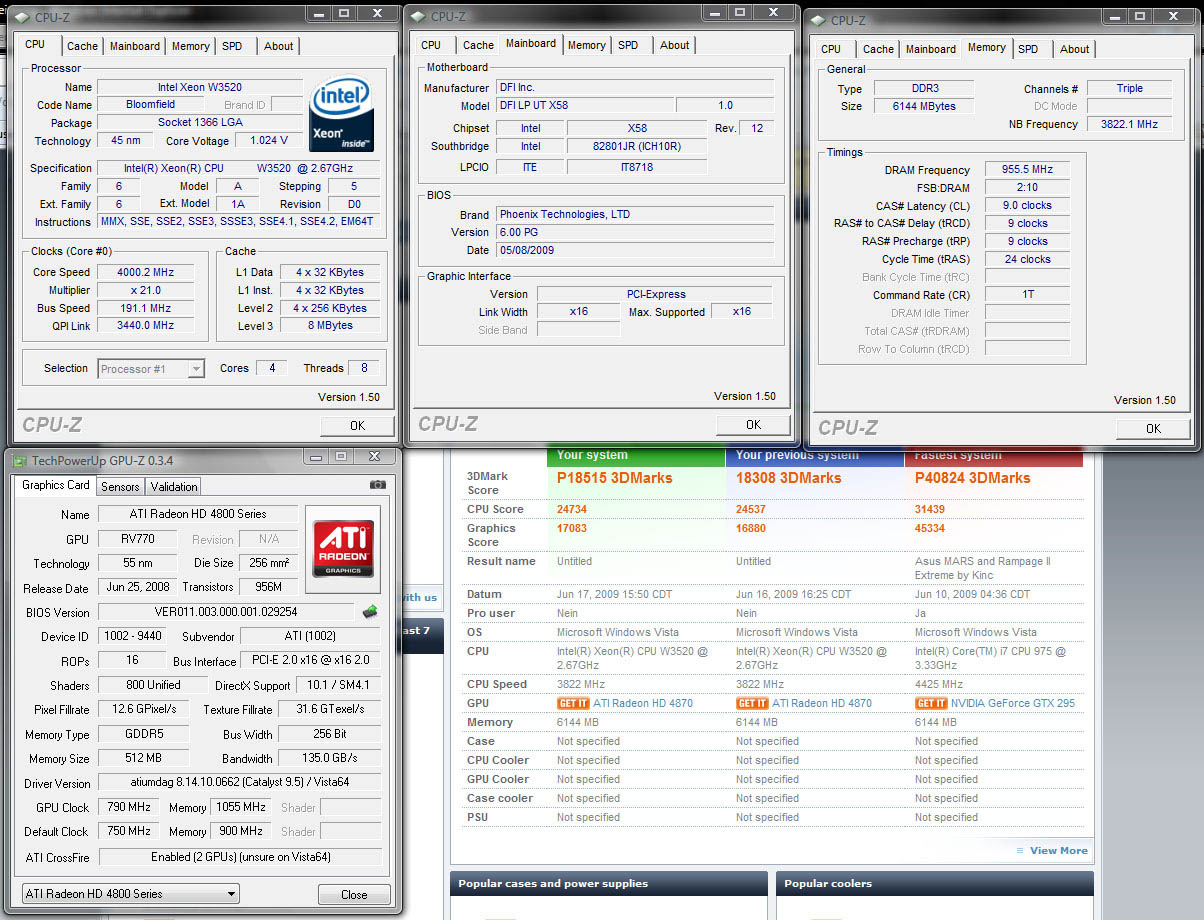Click the Code Name Bloomfield field
This screenshot has height=920, width=1204.
[151, 104]
